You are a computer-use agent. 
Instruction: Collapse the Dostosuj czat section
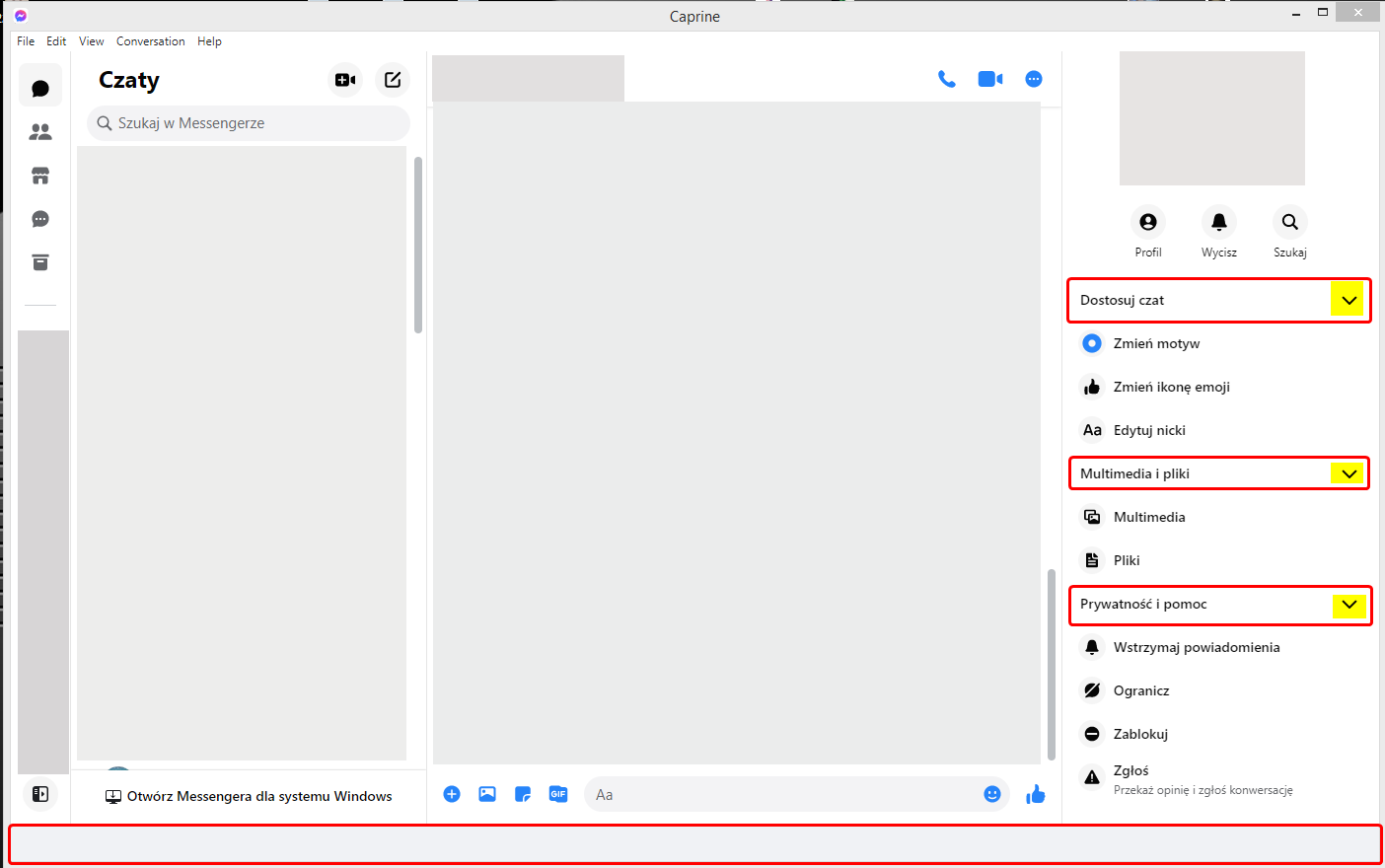1348,299
